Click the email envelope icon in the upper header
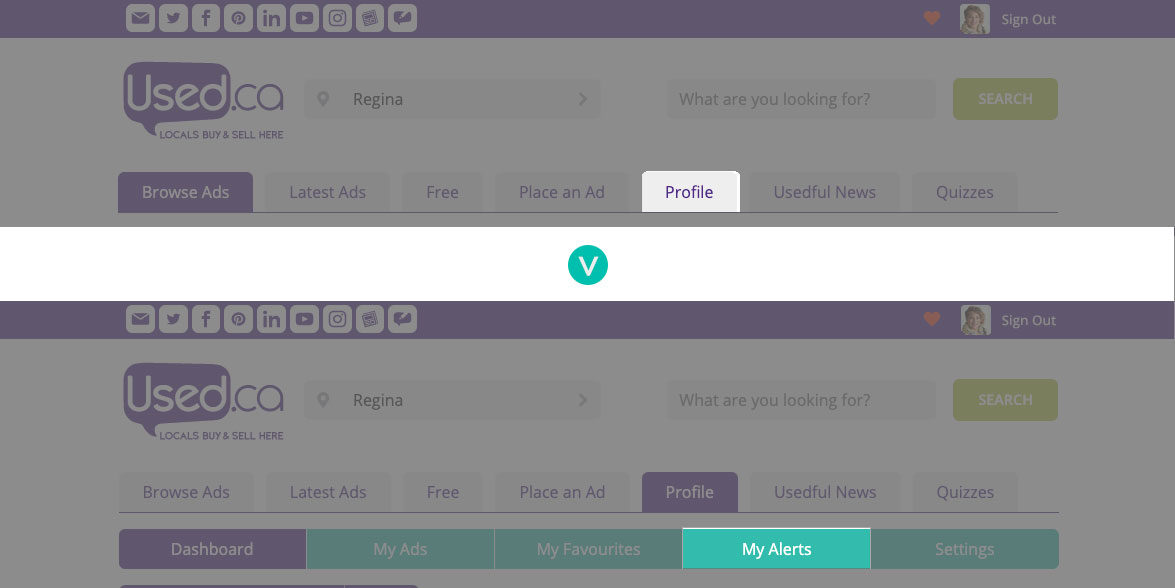The image size is (1175, 588). coord(141,18)
